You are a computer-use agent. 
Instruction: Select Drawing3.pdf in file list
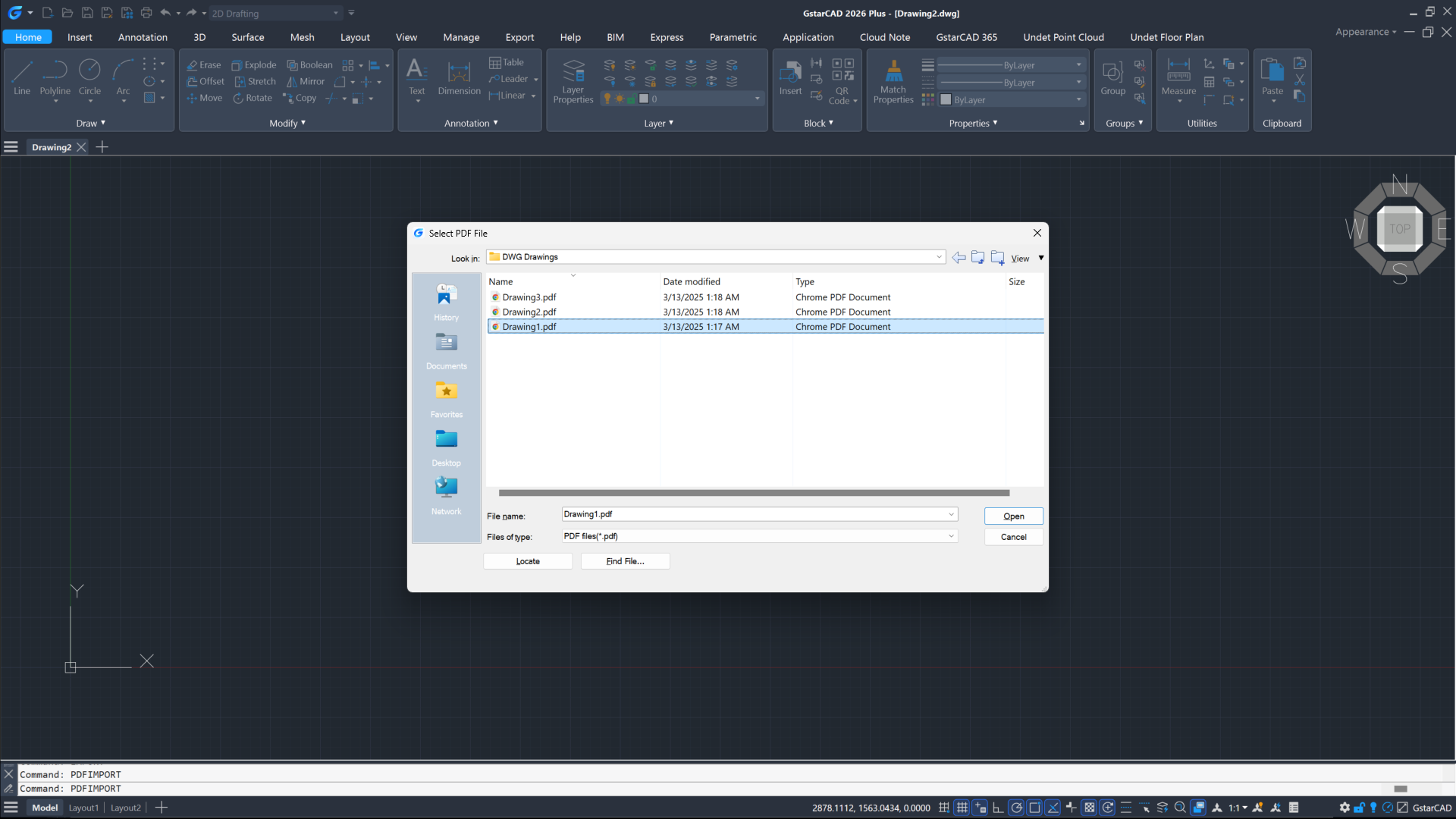tap(529, 297)
